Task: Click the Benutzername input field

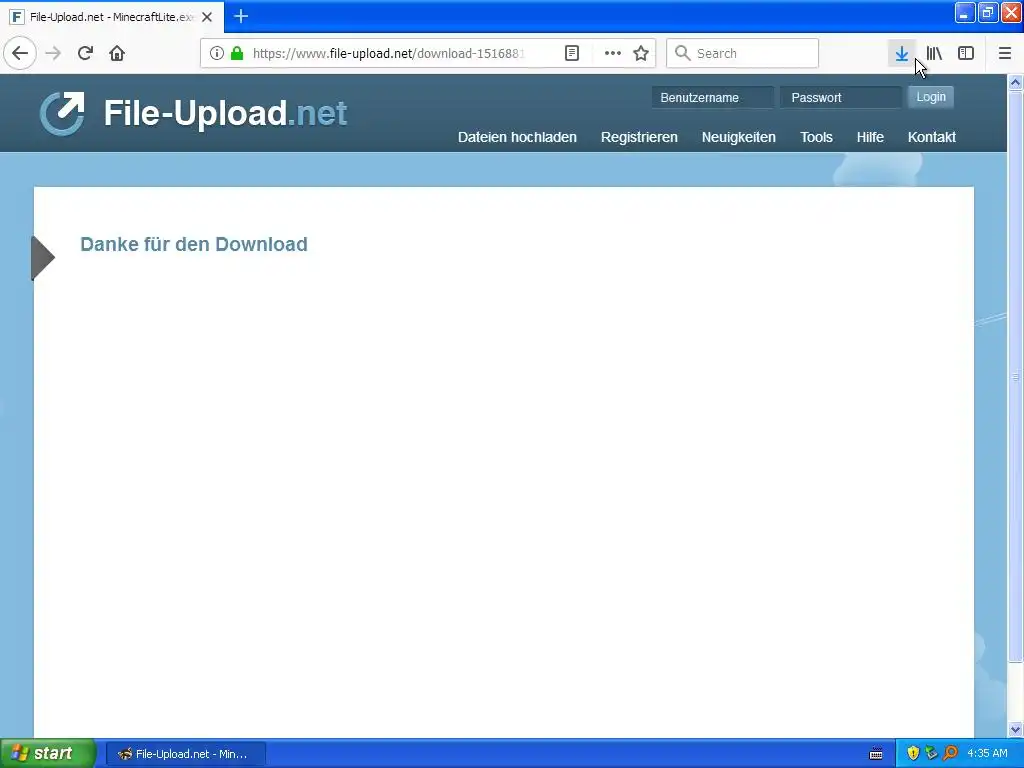Action: tap(712, 97)
